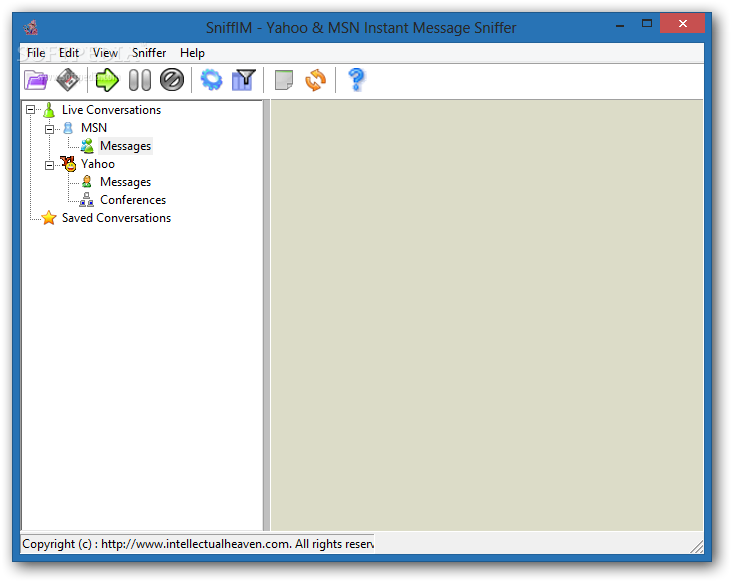Open the View menu

tap(105, 53)
